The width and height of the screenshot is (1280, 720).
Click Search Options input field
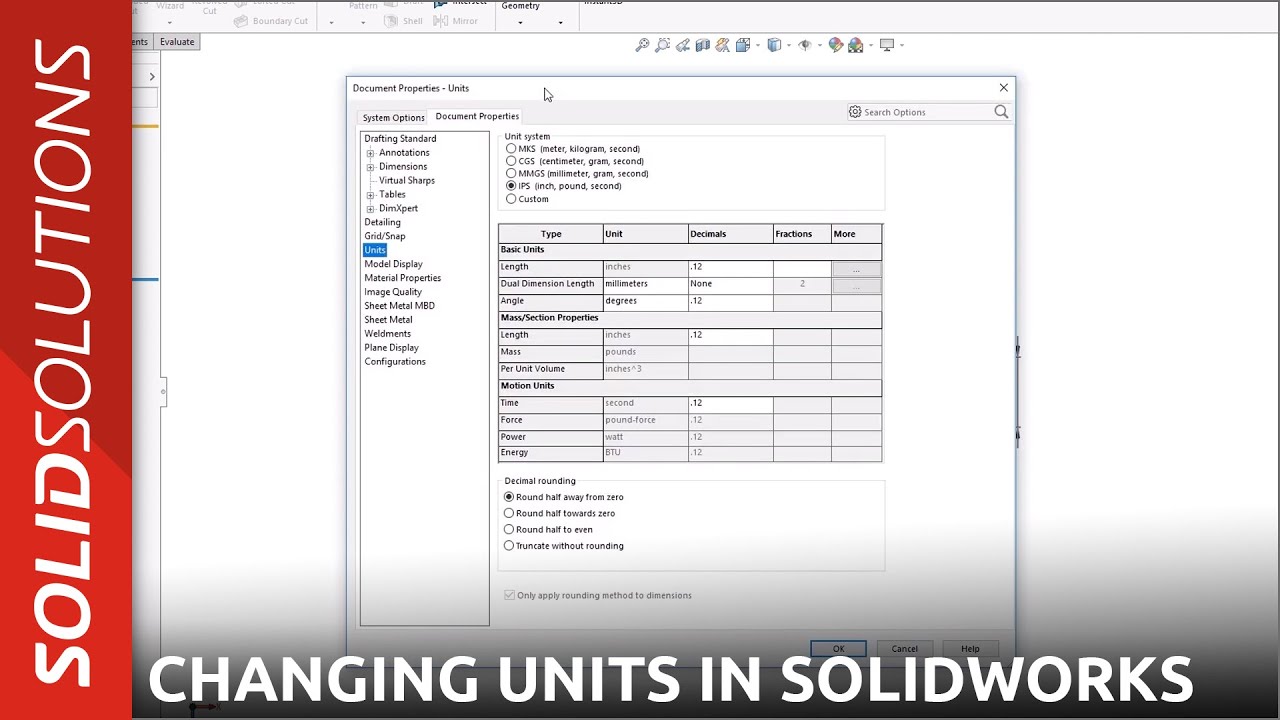point(926,112)
